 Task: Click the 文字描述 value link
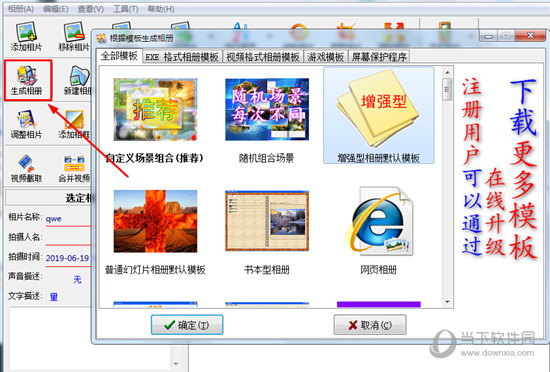pos(54,297)
